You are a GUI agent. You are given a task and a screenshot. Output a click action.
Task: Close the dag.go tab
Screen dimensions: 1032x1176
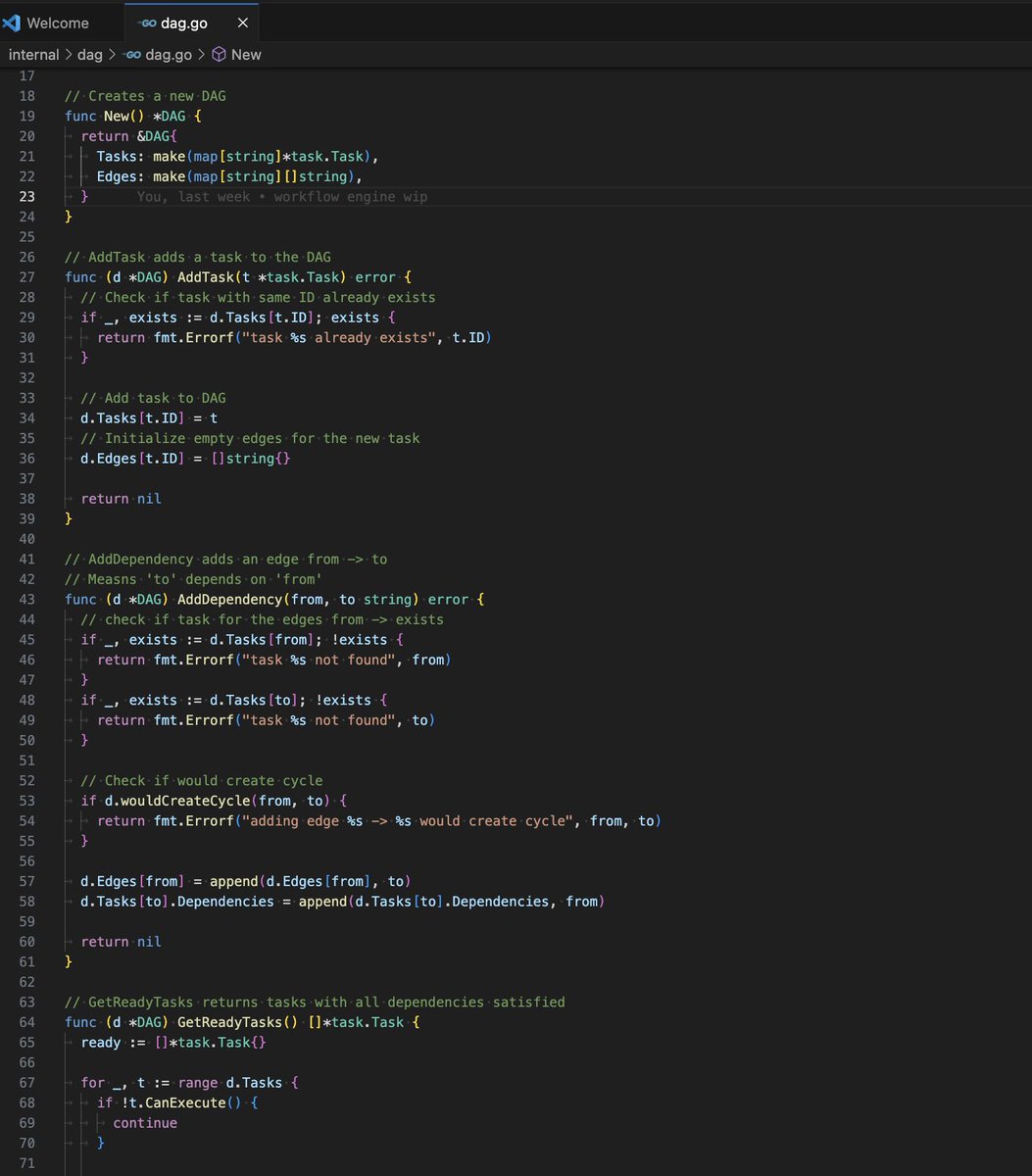[x=243, y=23]
